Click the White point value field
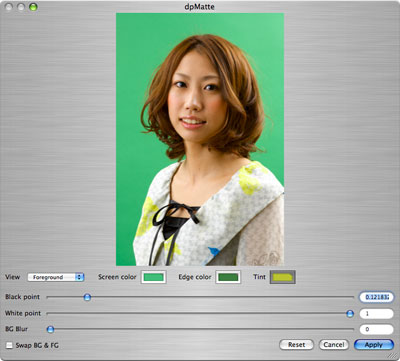The height and width of the screenshot is (361, 400). pyautogui.click(x=376, y=314)
